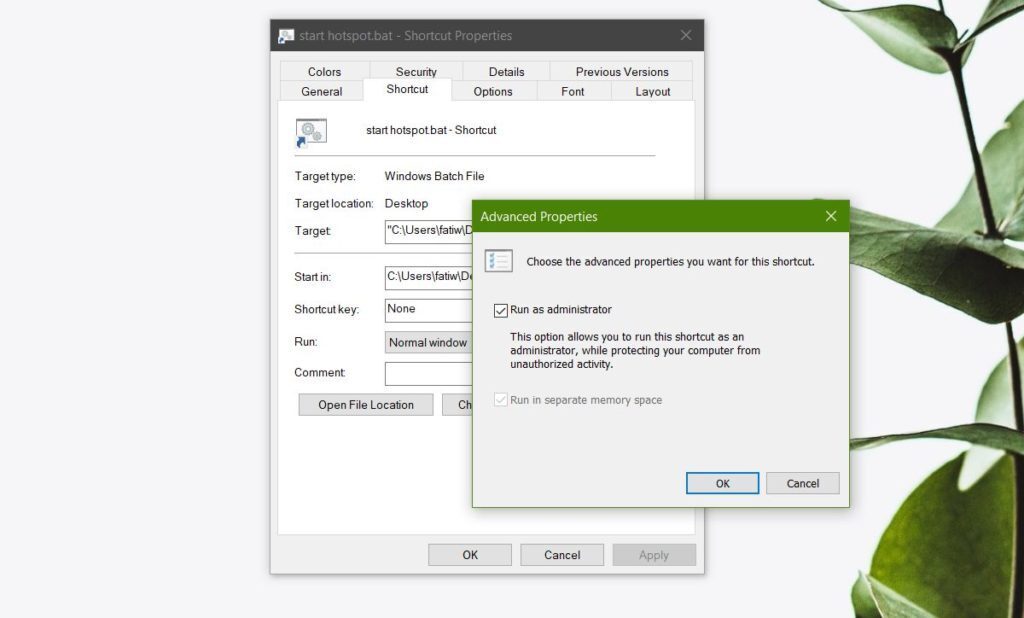
Task: Disable the Run as administrator checkbox
Action: 499,310
